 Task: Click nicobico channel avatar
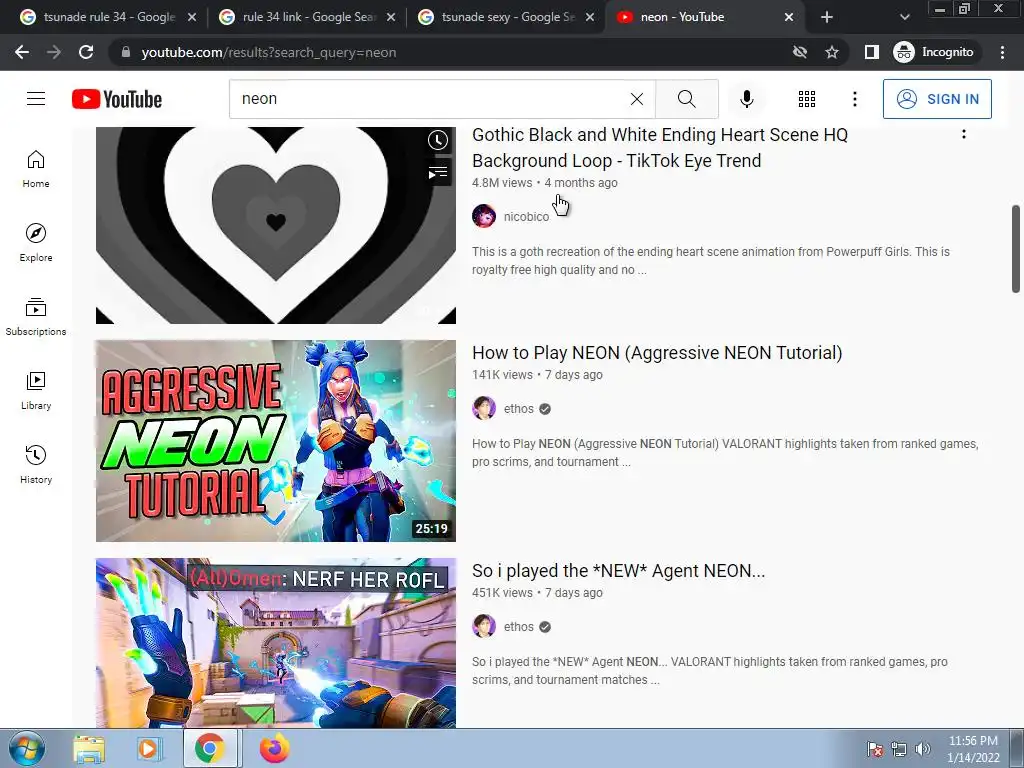(484, 216)
